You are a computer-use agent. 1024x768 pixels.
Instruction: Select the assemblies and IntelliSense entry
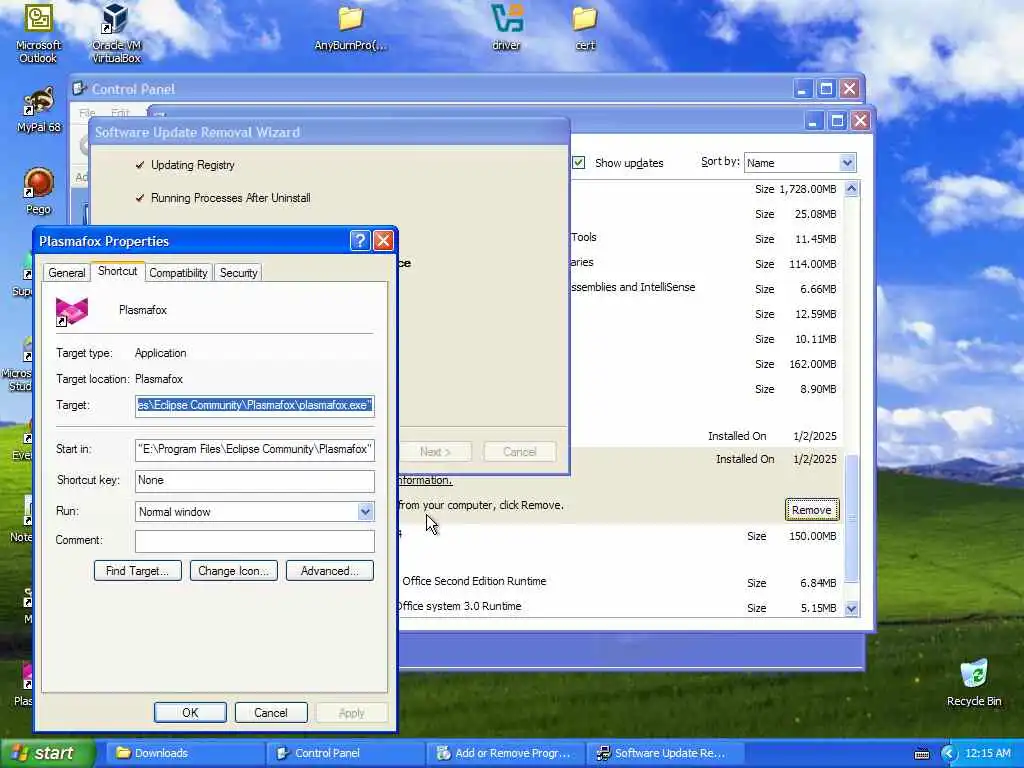tap(707, 289)
